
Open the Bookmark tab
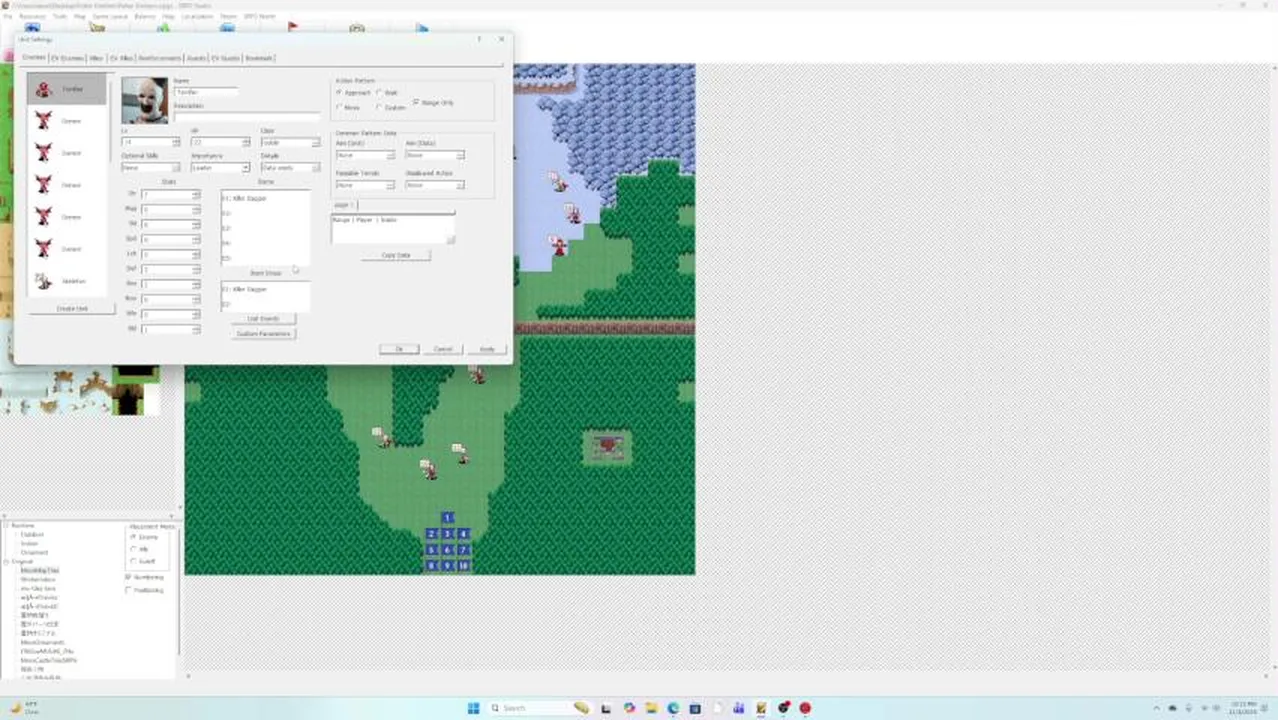coord(259,58)
